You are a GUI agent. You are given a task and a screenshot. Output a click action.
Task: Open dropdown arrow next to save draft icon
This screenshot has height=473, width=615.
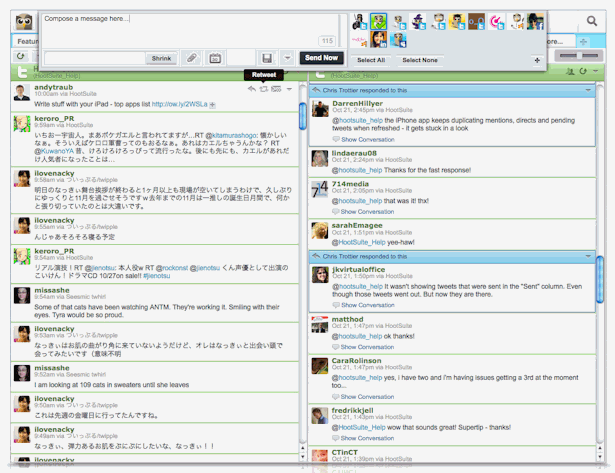pos(287,58)
